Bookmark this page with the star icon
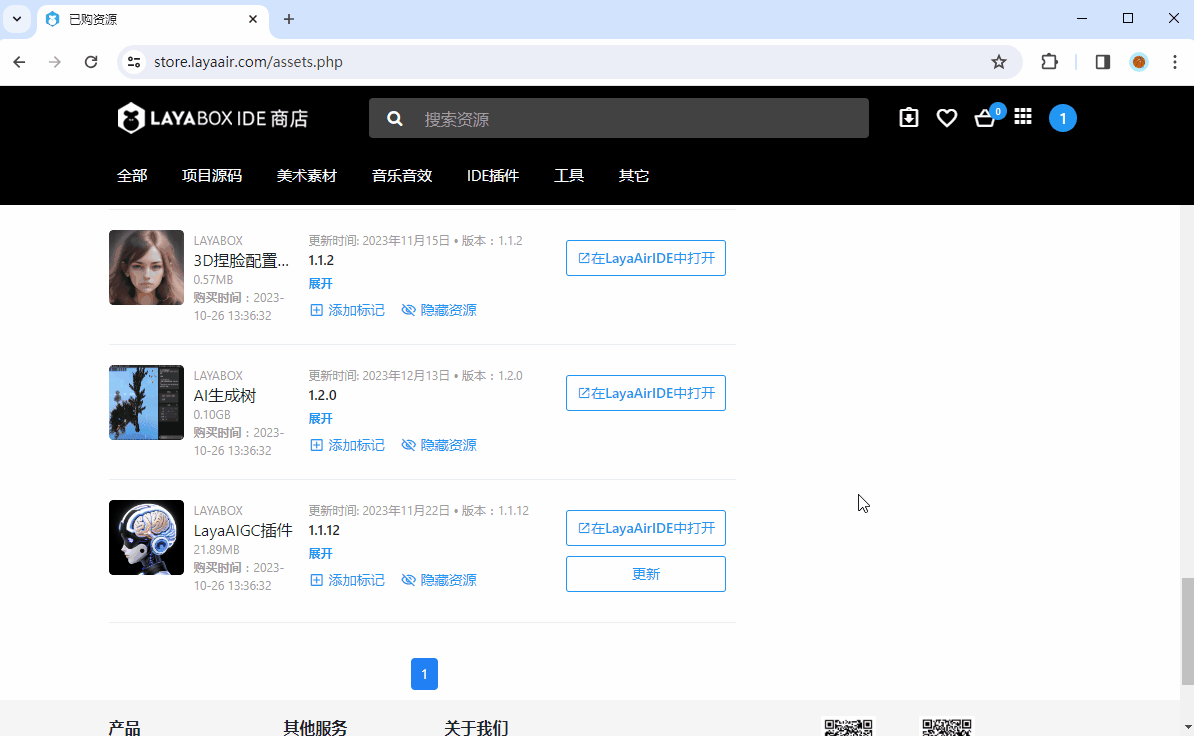 click(998, 62)
